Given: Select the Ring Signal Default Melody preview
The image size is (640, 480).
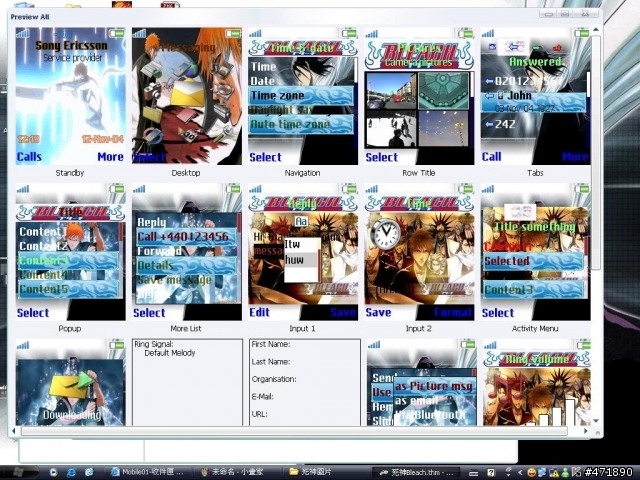Looking at the screenshot, I should click(187, 382).
